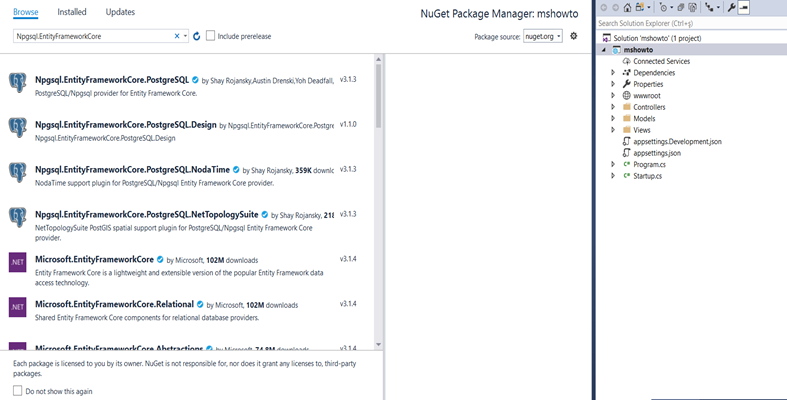
Task: Click the View Class Diagram branch icon
Action: click(x=709, y=7)
